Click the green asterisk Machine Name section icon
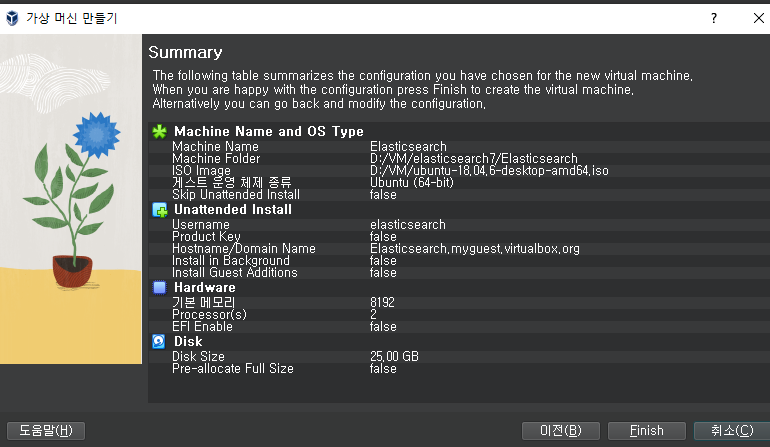770x447 pixels. 159,132
